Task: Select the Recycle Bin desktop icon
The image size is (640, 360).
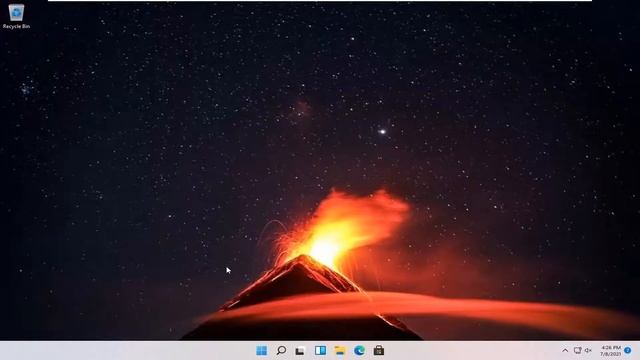Action: 16,16
